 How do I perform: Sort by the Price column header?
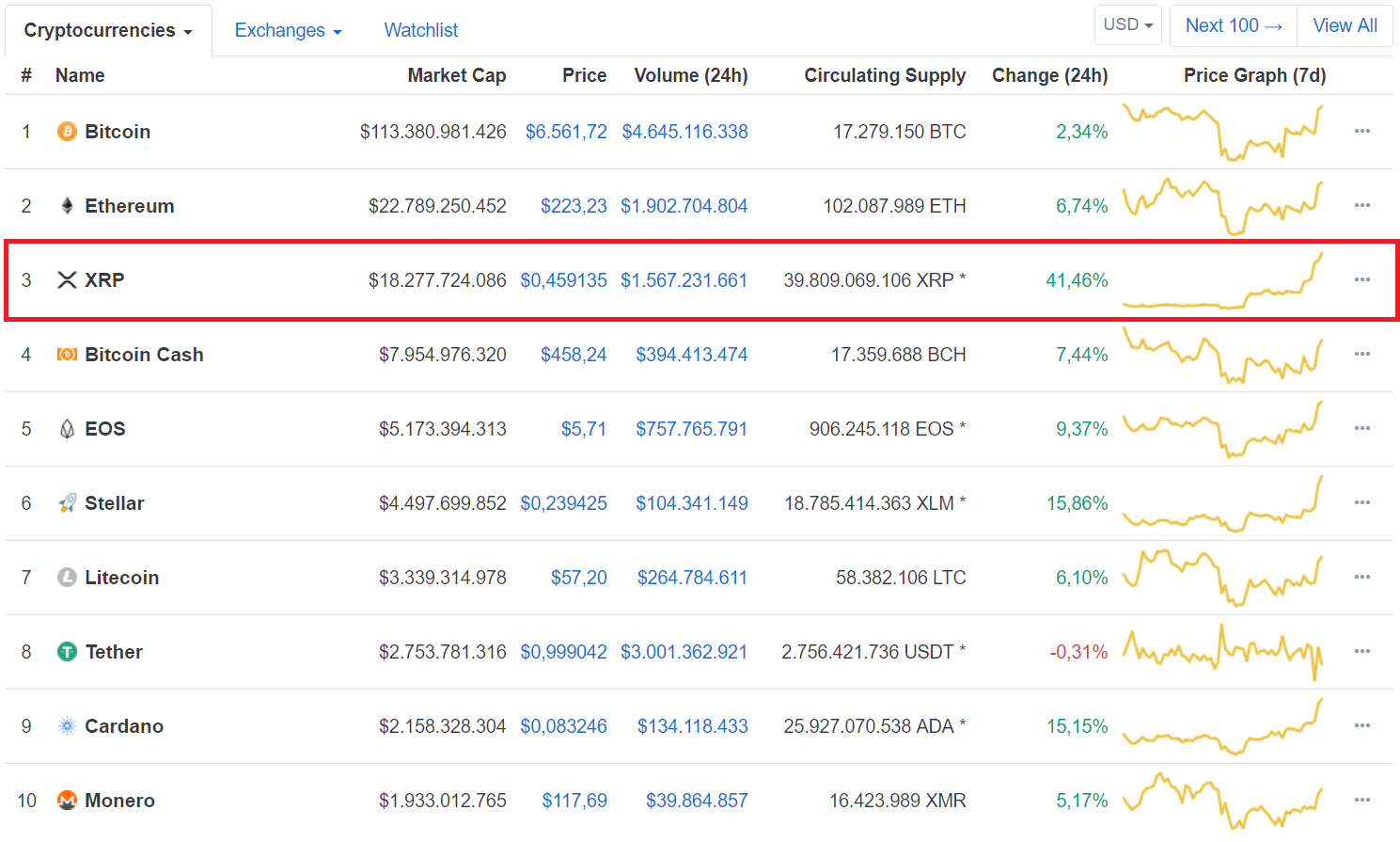(x=584, y=75)
